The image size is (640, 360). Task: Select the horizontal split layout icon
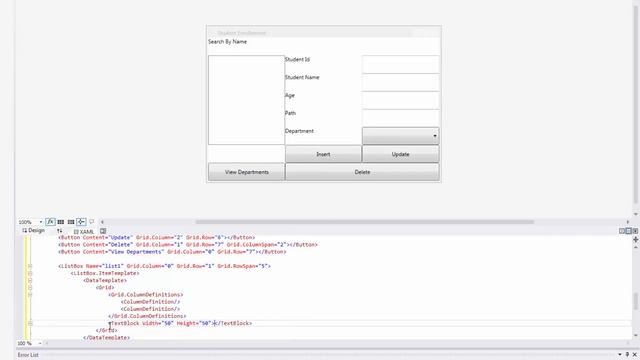point(629,231)
